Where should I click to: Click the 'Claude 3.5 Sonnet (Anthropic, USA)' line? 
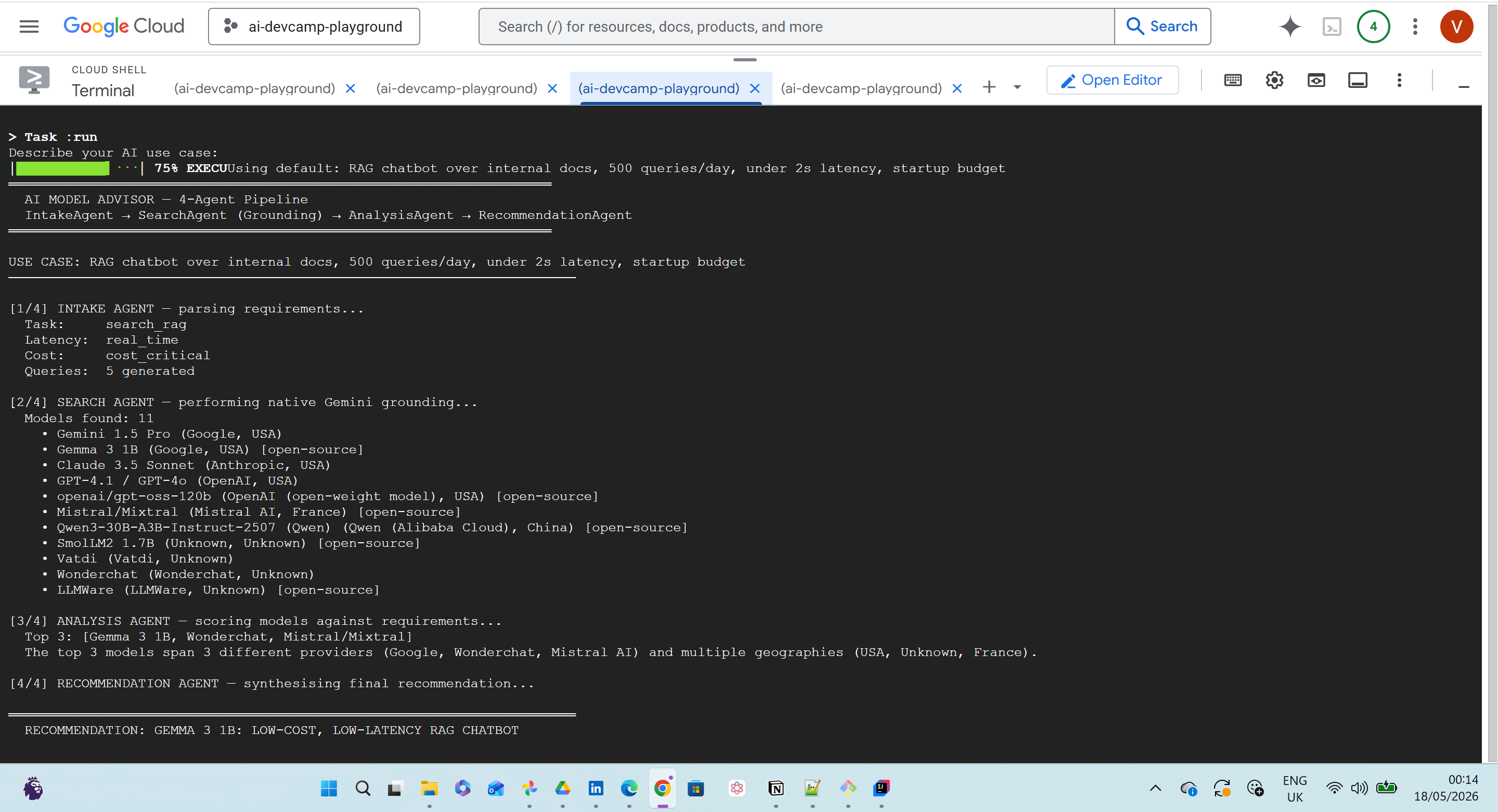(193, 465)
